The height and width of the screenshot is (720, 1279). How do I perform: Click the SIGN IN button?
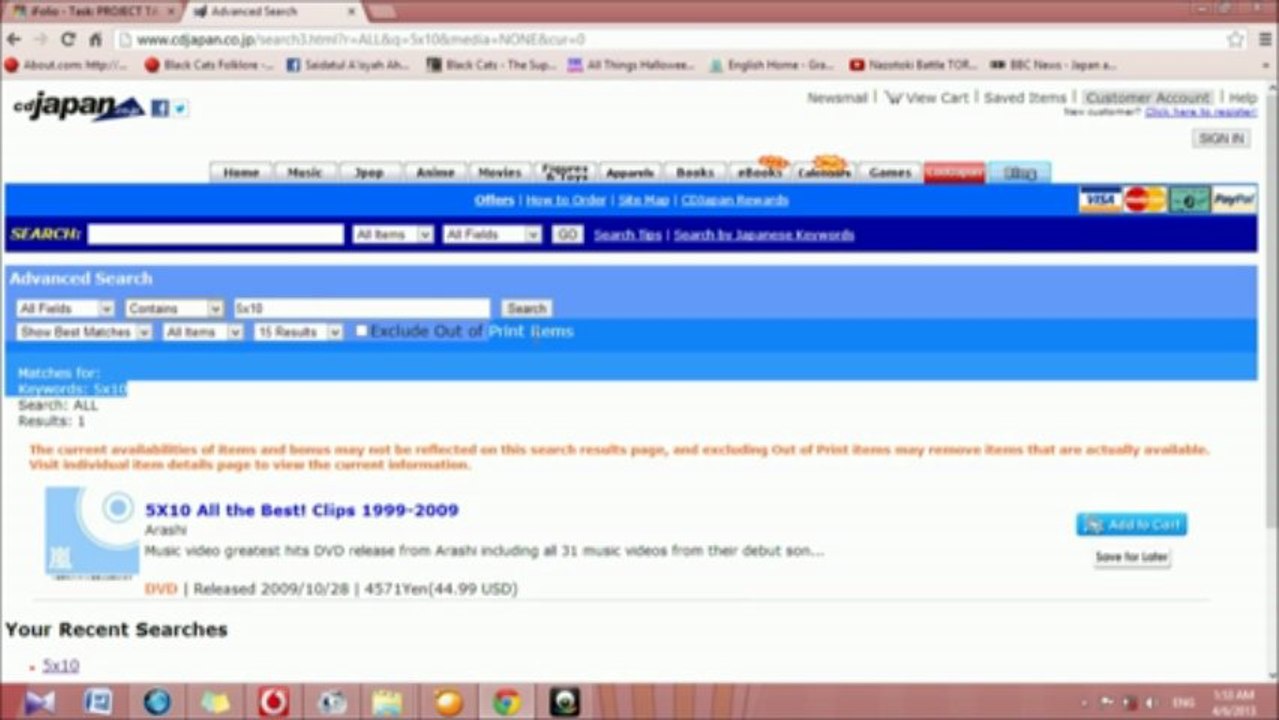1221,139
